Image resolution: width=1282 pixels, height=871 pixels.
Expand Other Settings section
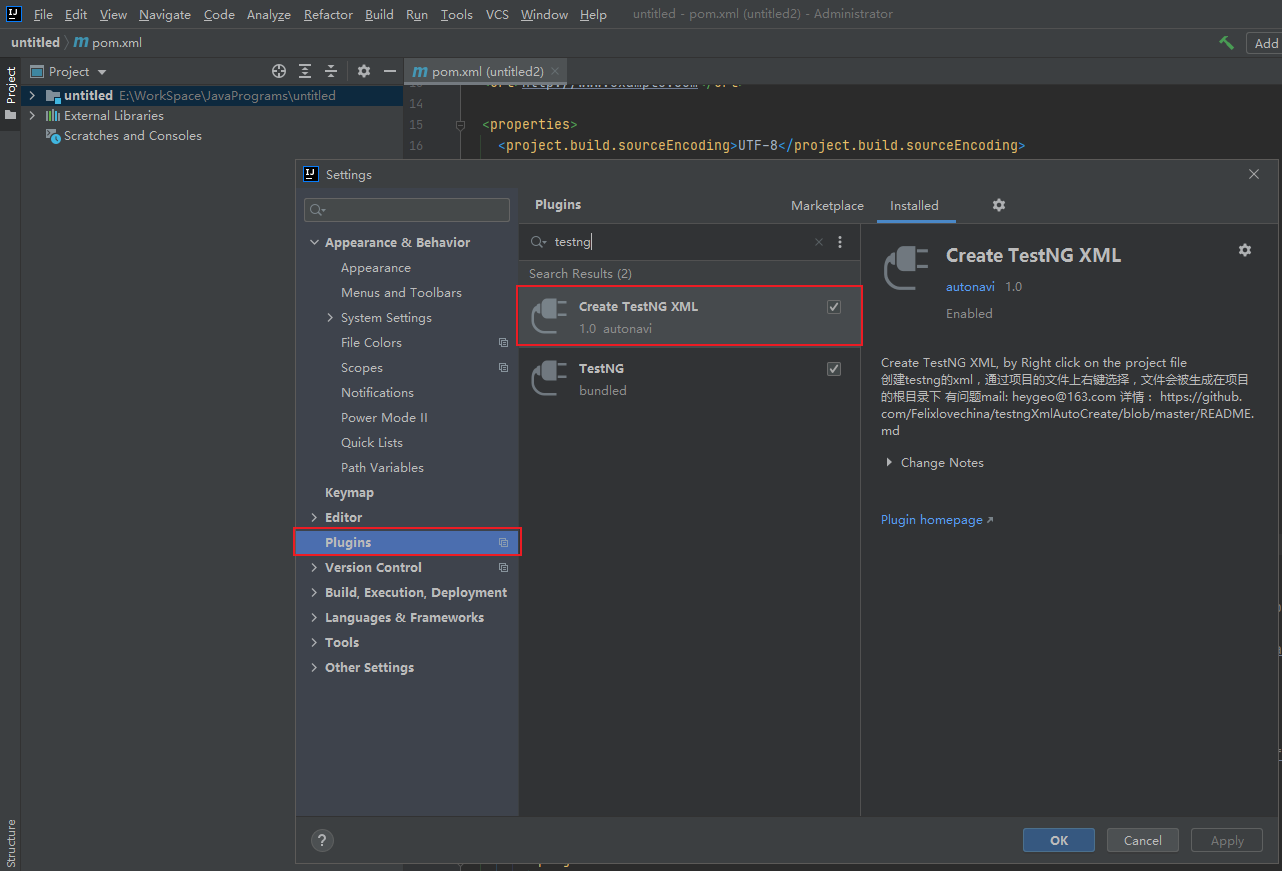pyautogui.click(x=315, y=667)
